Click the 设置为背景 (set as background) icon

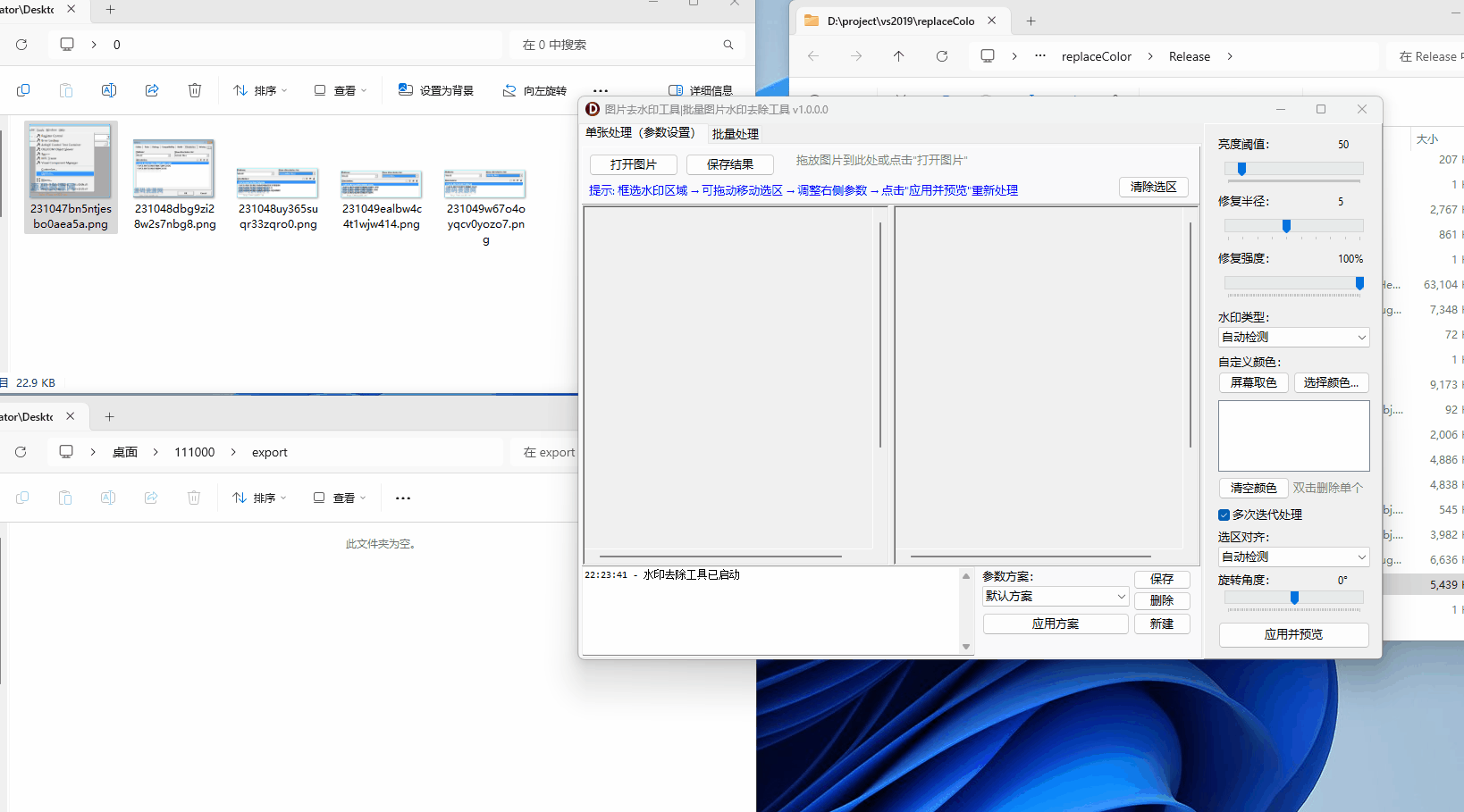[x=405, y=90]
